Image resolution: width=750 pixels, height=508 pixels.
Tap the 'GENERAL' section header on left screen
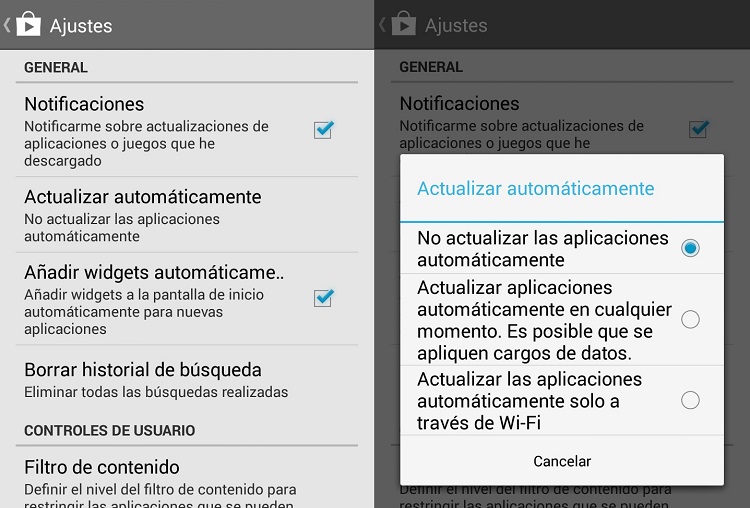click(x=56, y=67)
